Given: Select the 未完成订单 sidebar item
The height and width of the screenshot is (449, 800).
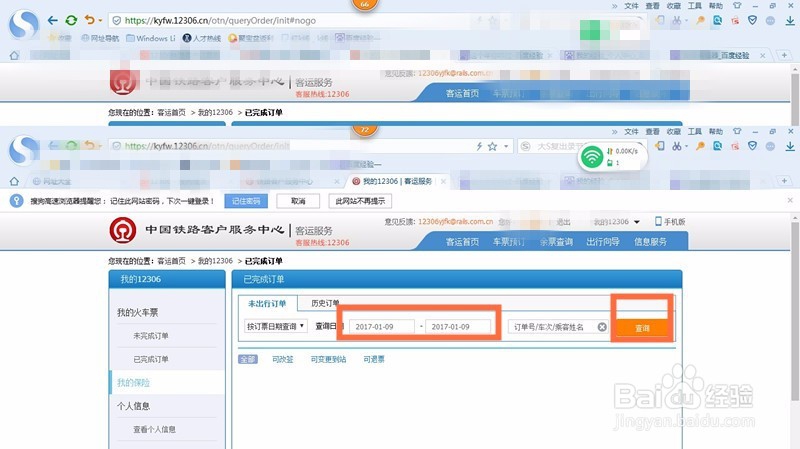Looking at the screenshot, I should (151, 336).
